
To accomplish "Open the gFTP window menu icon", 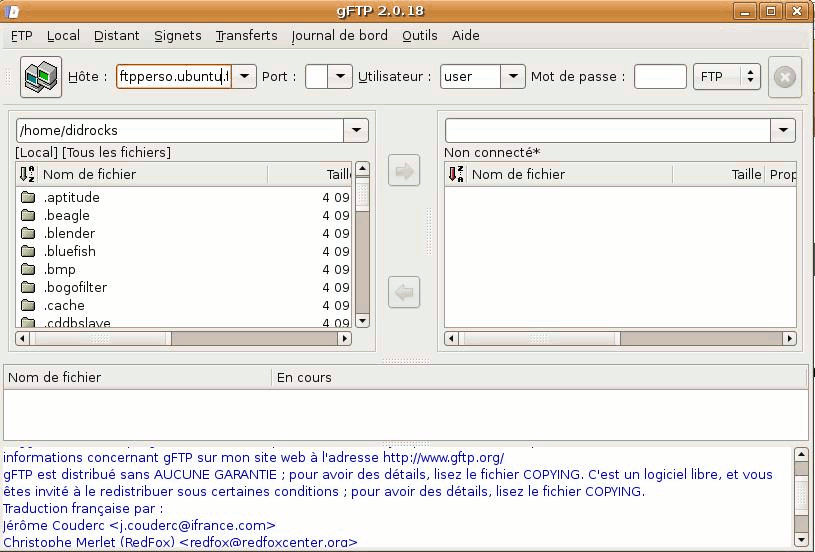I will tap(12, 11).
